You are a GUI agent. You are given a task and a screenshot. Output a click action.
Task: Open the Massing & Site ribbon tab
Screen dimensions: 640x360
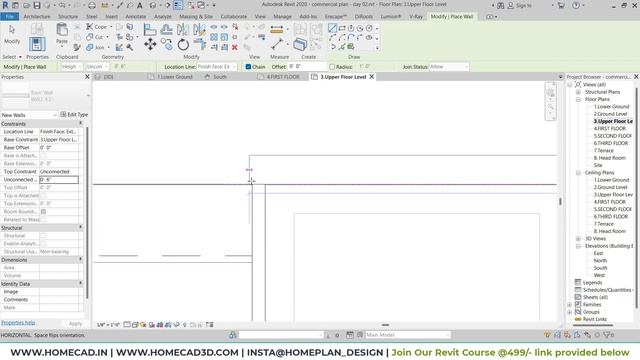tap(196, 16)
